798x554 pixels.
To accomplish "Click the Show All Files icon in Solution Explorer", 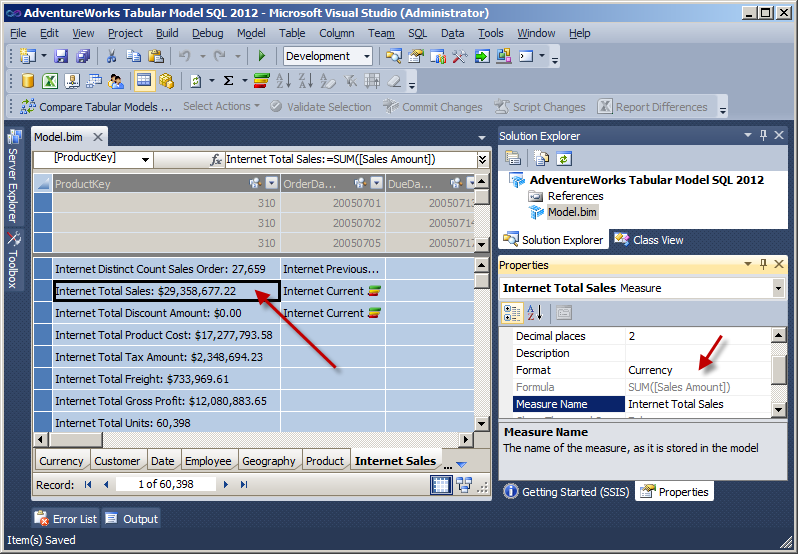I will click(x=541, y=159).
